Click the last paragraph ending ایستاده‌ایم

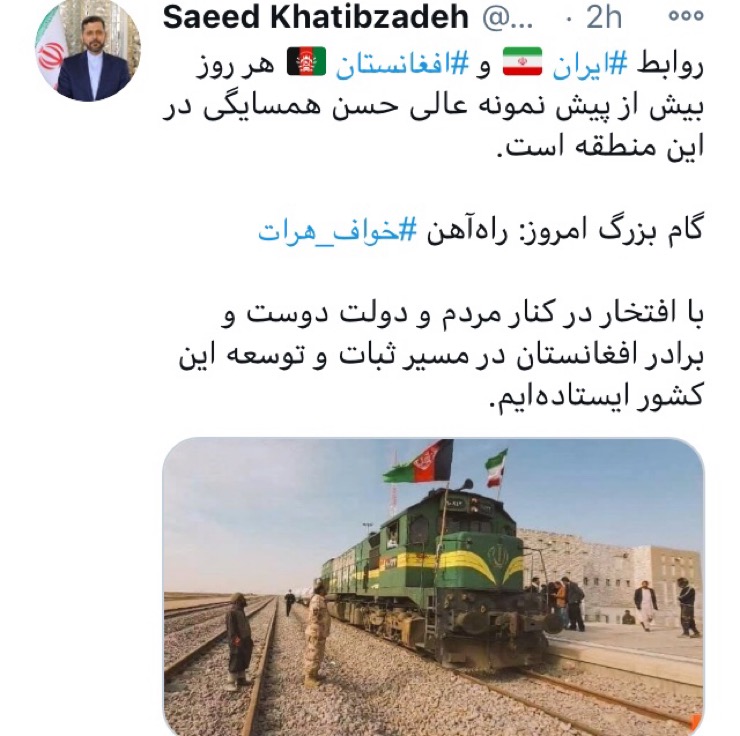441,356
